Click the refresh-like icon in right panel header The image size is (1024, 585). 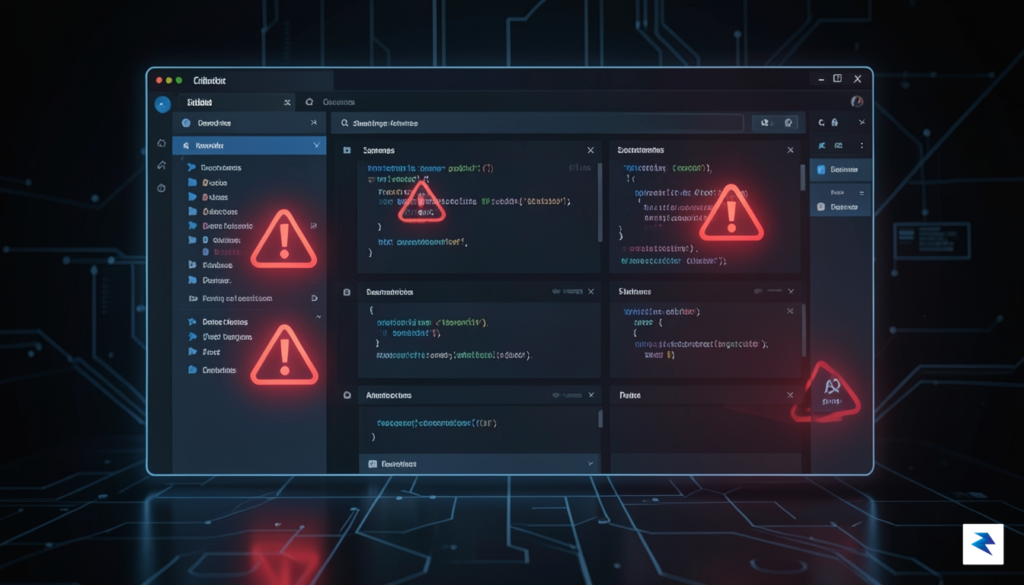coord(822,123)
